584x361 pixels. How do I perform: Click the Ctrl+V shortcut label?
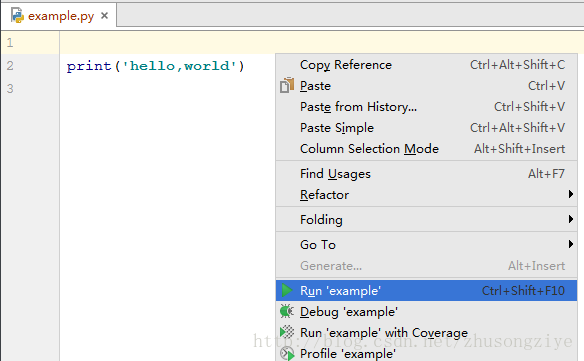point(546,86)
